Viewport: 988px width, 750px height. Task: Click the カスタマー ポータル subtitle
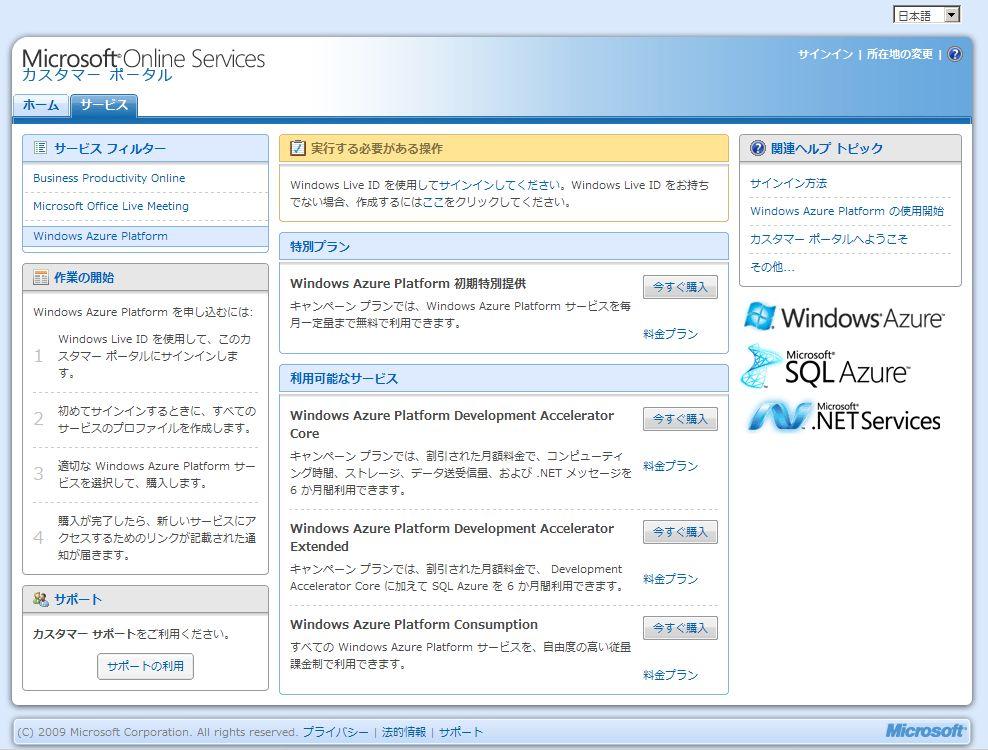click(x=96, y=76)
